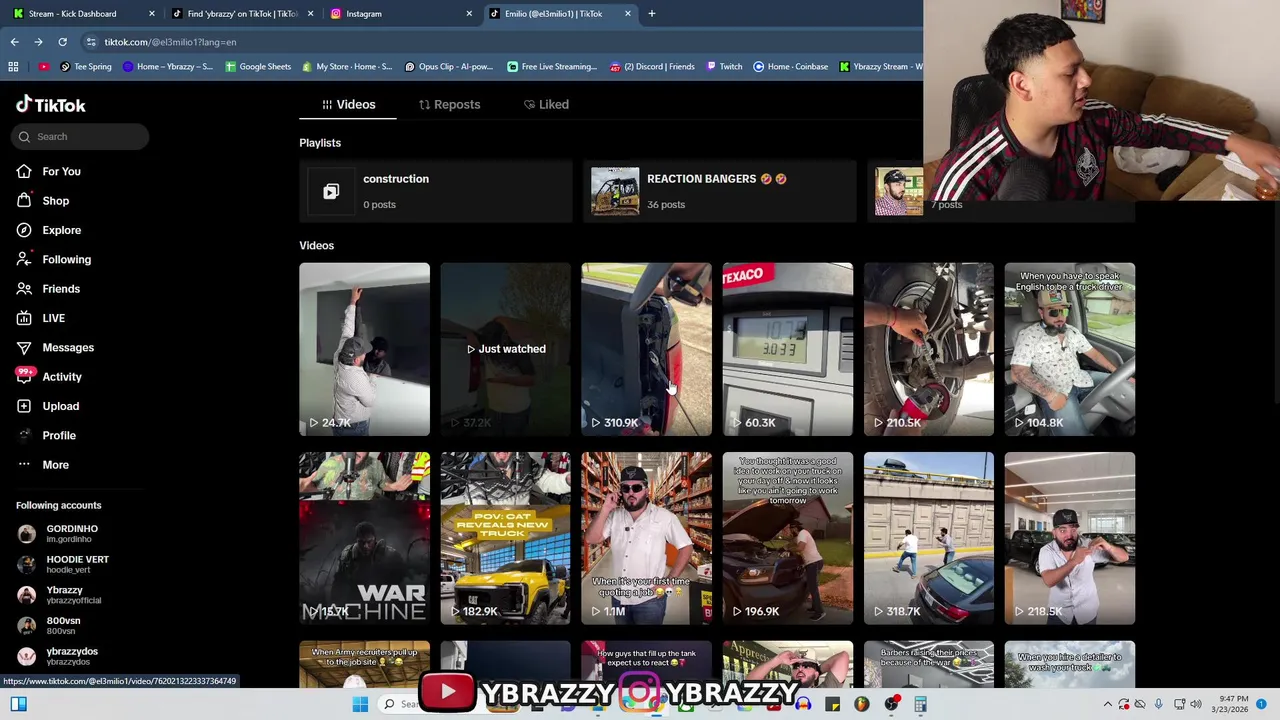
Task: Open the construction playlist
Action: [435, 191]
